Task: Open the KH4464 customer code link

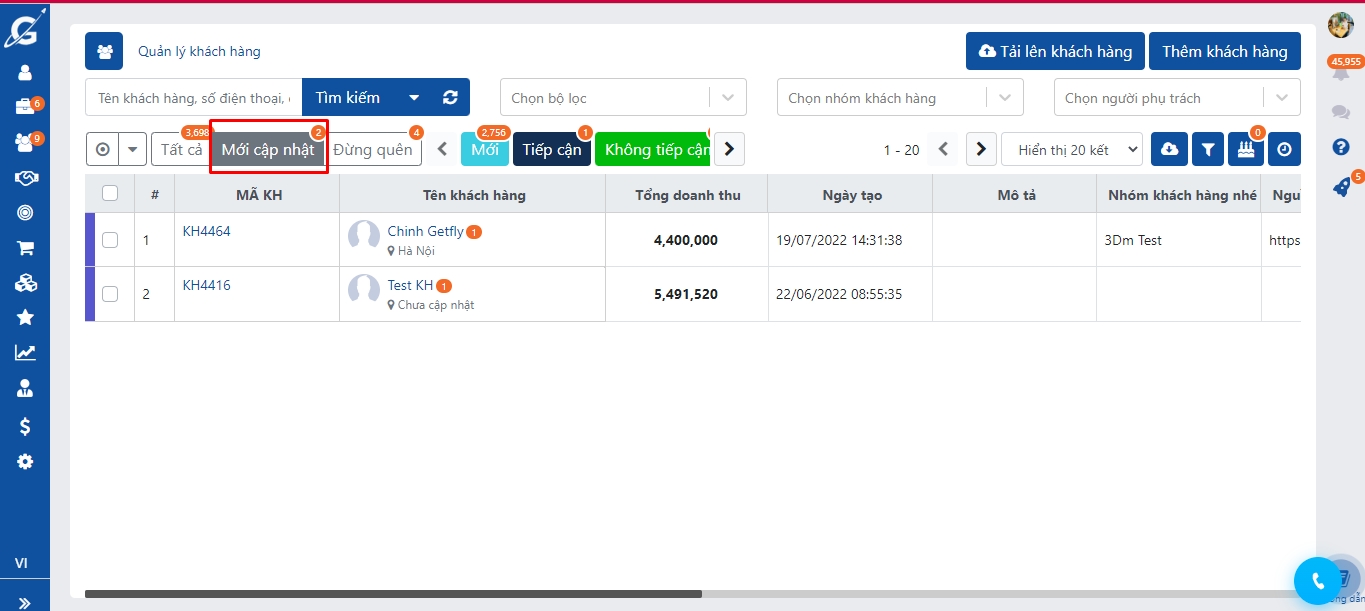Action: 206,231
